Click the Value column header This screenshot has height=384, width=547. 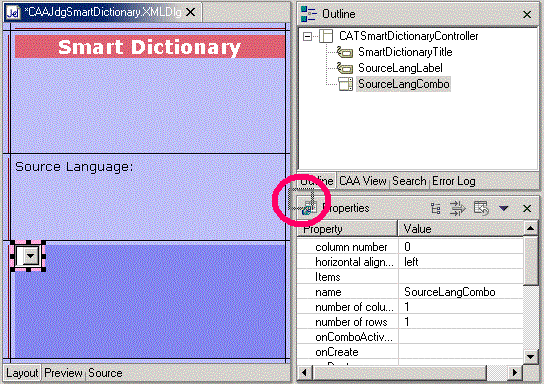click(461, 229)
